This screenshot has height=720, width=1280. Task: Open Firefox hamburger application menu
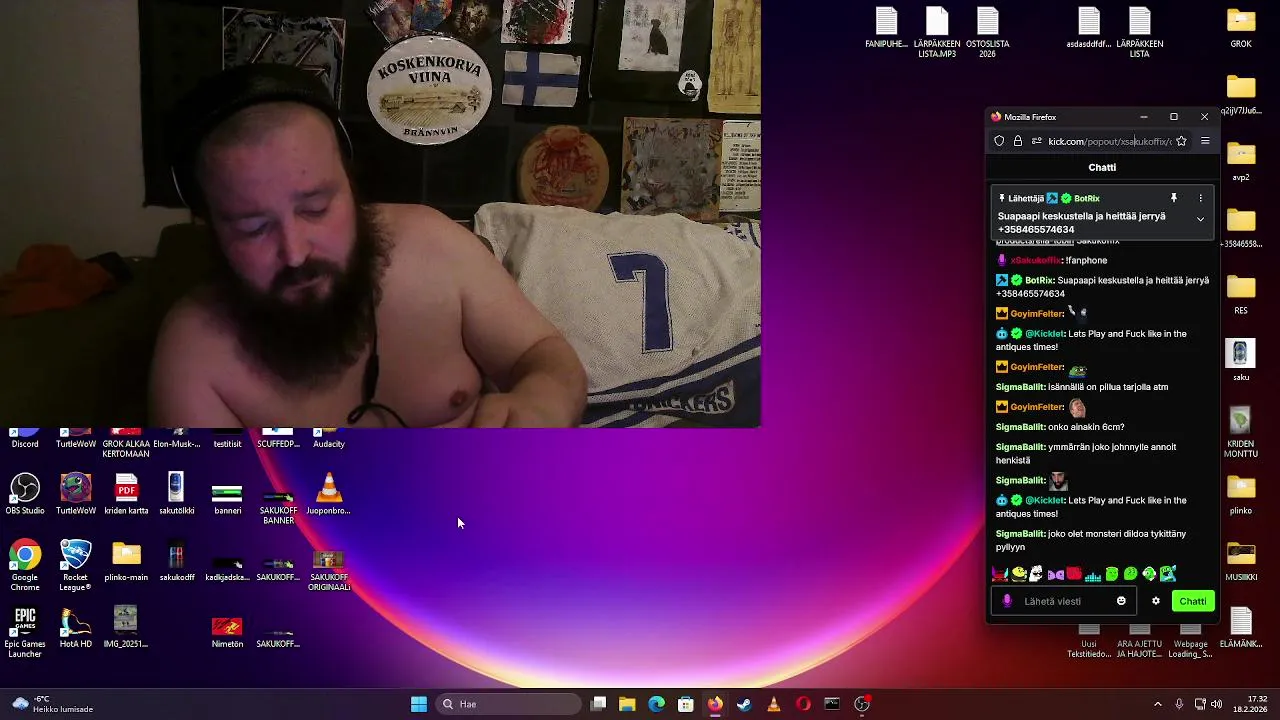coord(1205,141)
